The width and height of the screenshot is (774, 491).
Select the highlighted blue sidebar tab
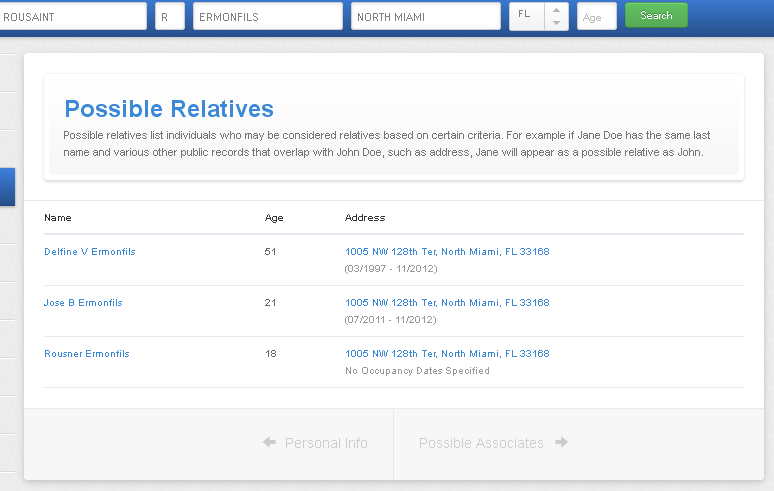[x=7, y=187]
